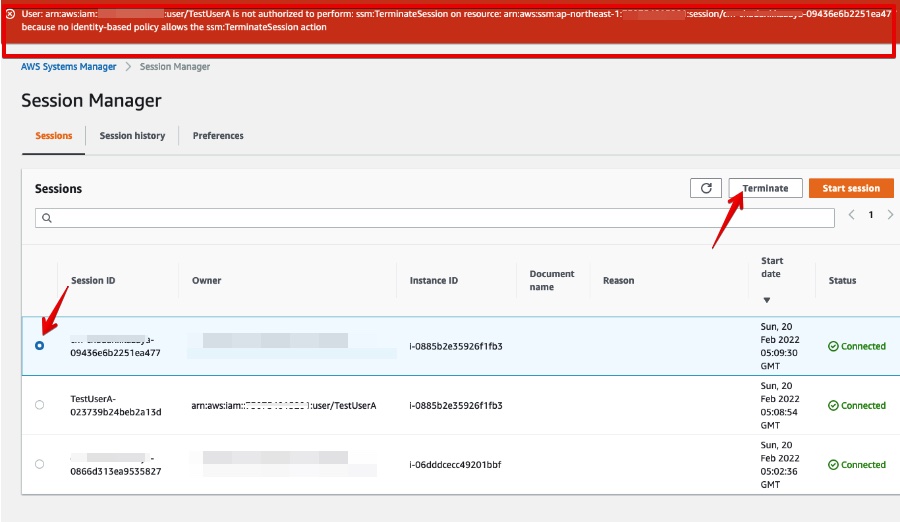Click the Start date sort arrow
This screenshot has height=522, width=900.
767,300
